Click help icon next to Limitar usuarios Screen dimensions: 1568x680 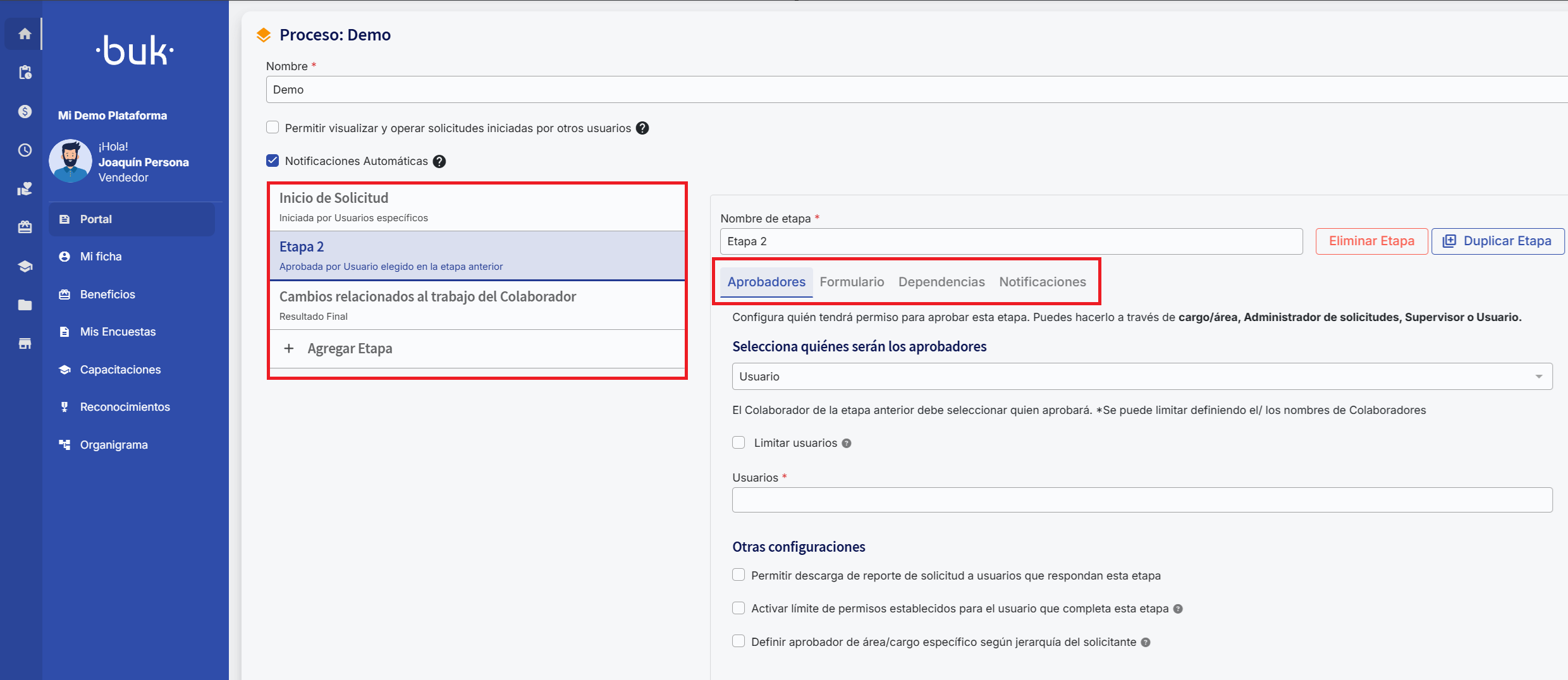point(847,444)
